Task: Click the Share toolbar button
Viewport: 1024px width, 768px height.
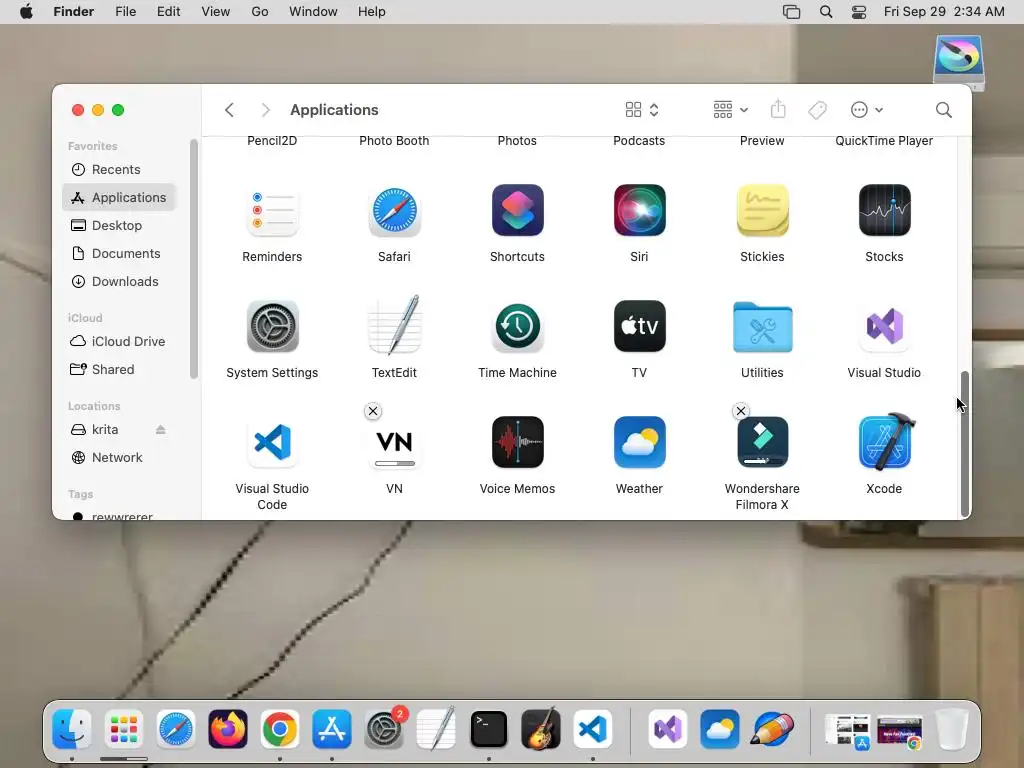Action: (x=778, y=110)
